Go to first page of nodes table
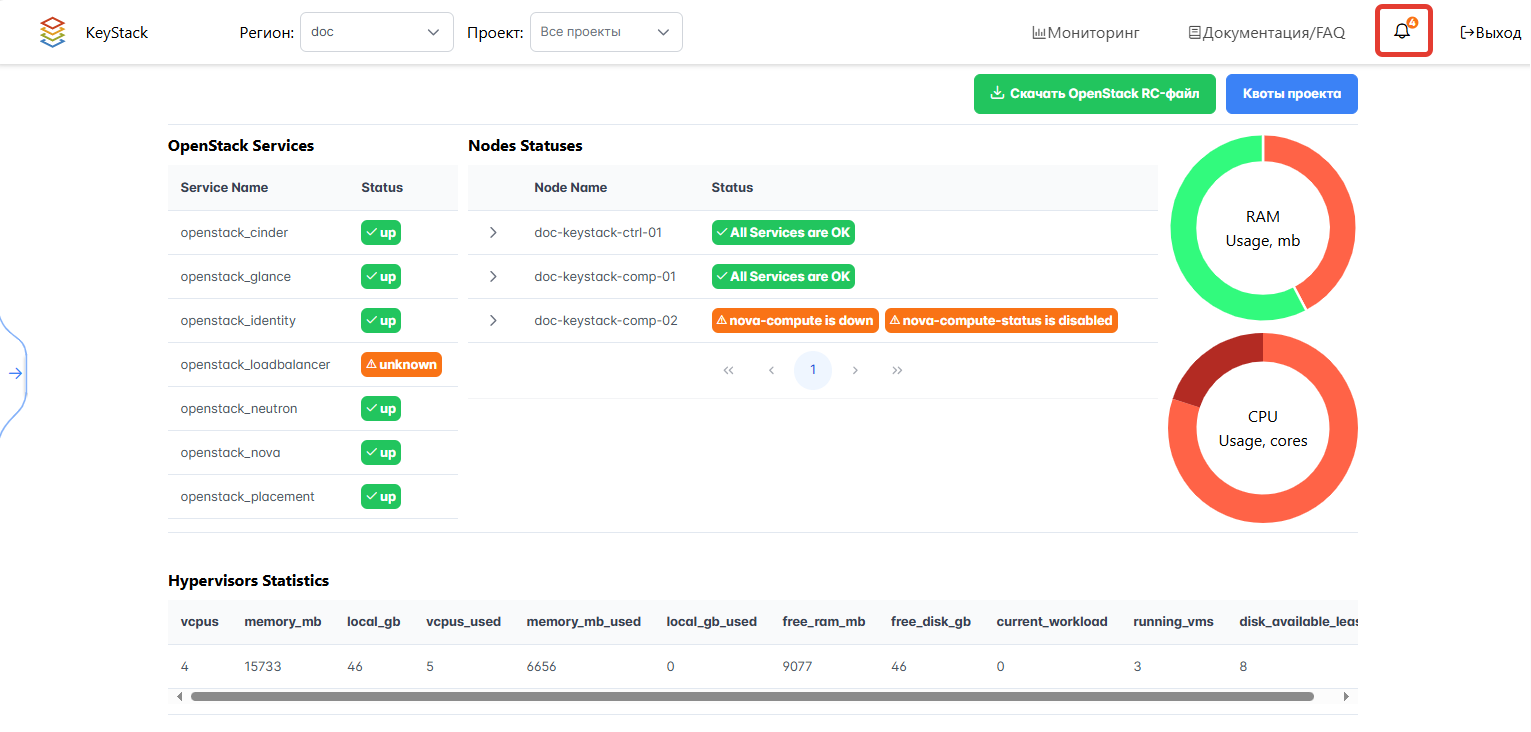This screenshot has width=1531, height=732. pos(728,370)
